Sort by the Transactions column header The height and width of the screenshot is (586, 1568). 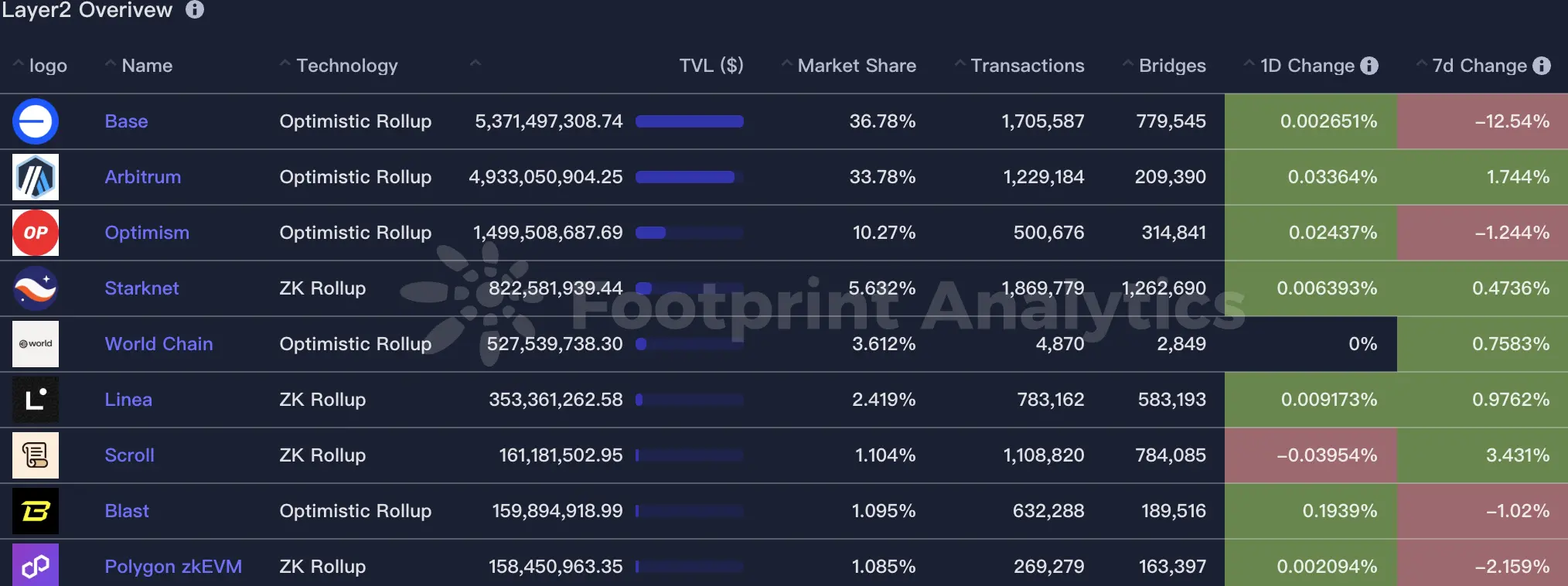click(1027, 66)
